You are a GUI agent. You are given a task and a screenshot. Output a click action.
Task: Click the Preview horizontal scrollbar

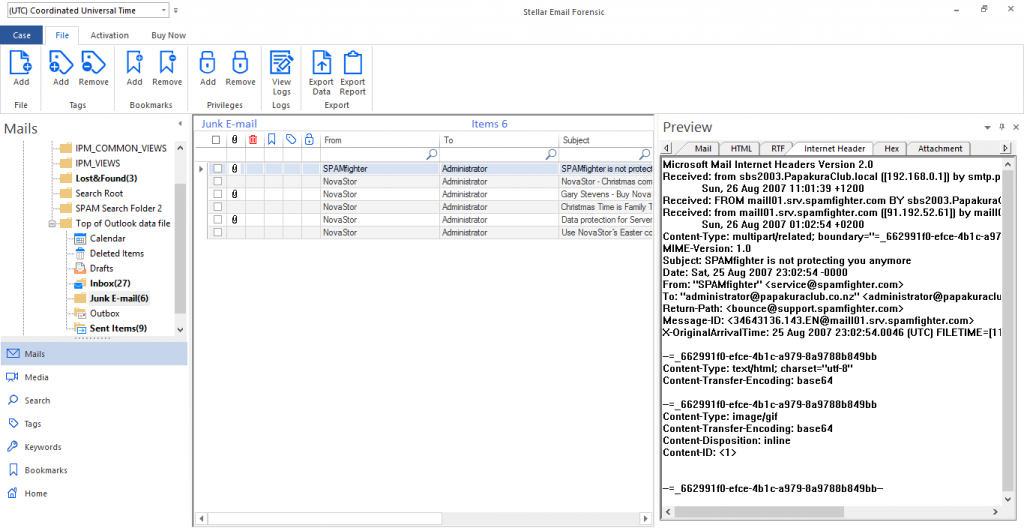pos(760,512)
